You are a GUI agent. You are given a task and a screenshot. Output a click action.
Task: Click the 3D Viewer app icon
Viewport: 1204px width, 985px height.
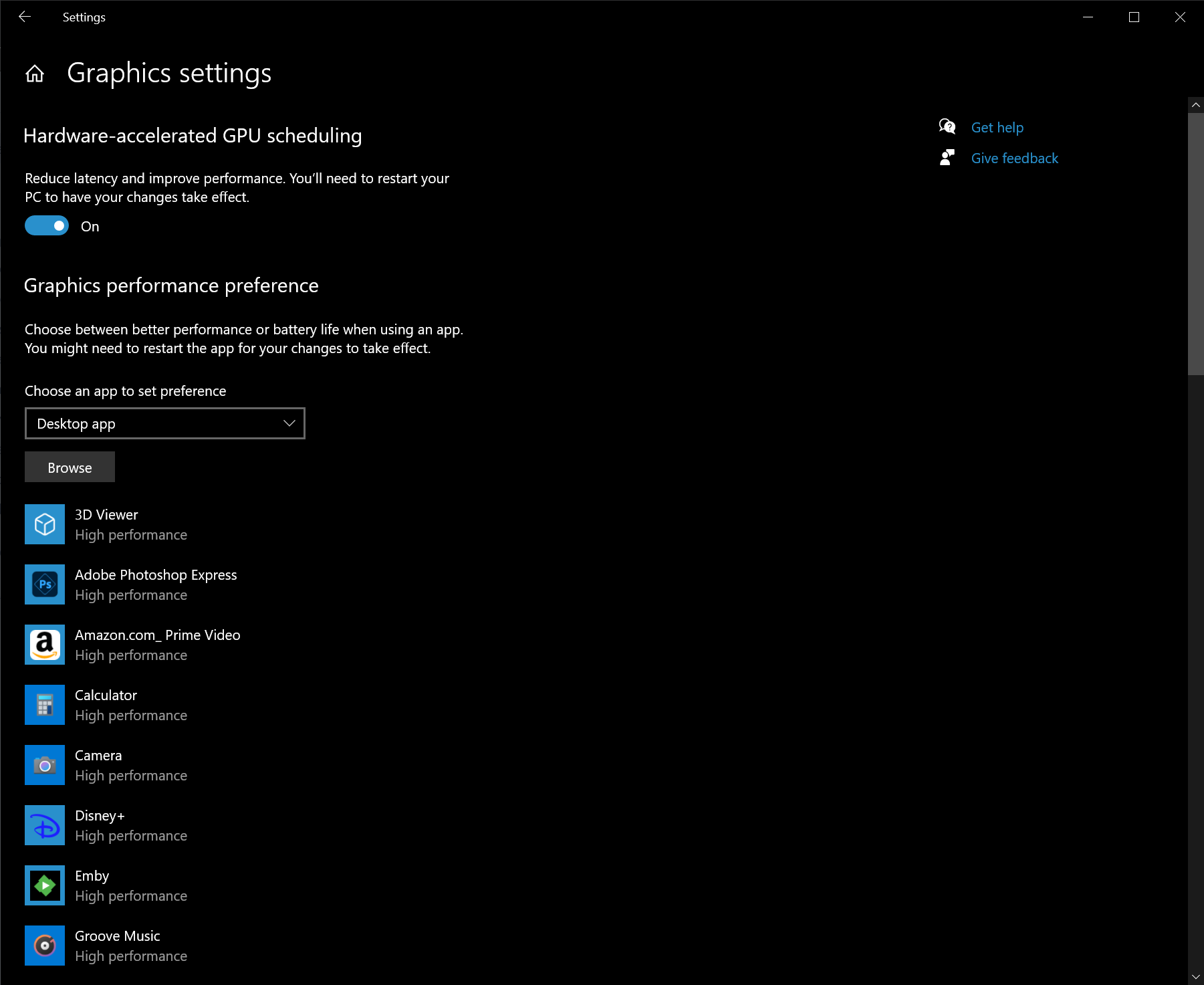tap(45, 524)
